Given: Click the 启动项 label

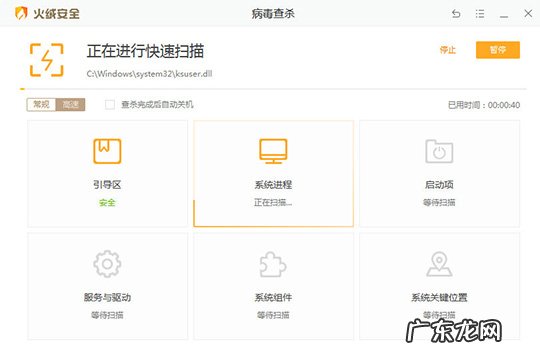Looking at the screenshot, I should [x=439, y=185].
